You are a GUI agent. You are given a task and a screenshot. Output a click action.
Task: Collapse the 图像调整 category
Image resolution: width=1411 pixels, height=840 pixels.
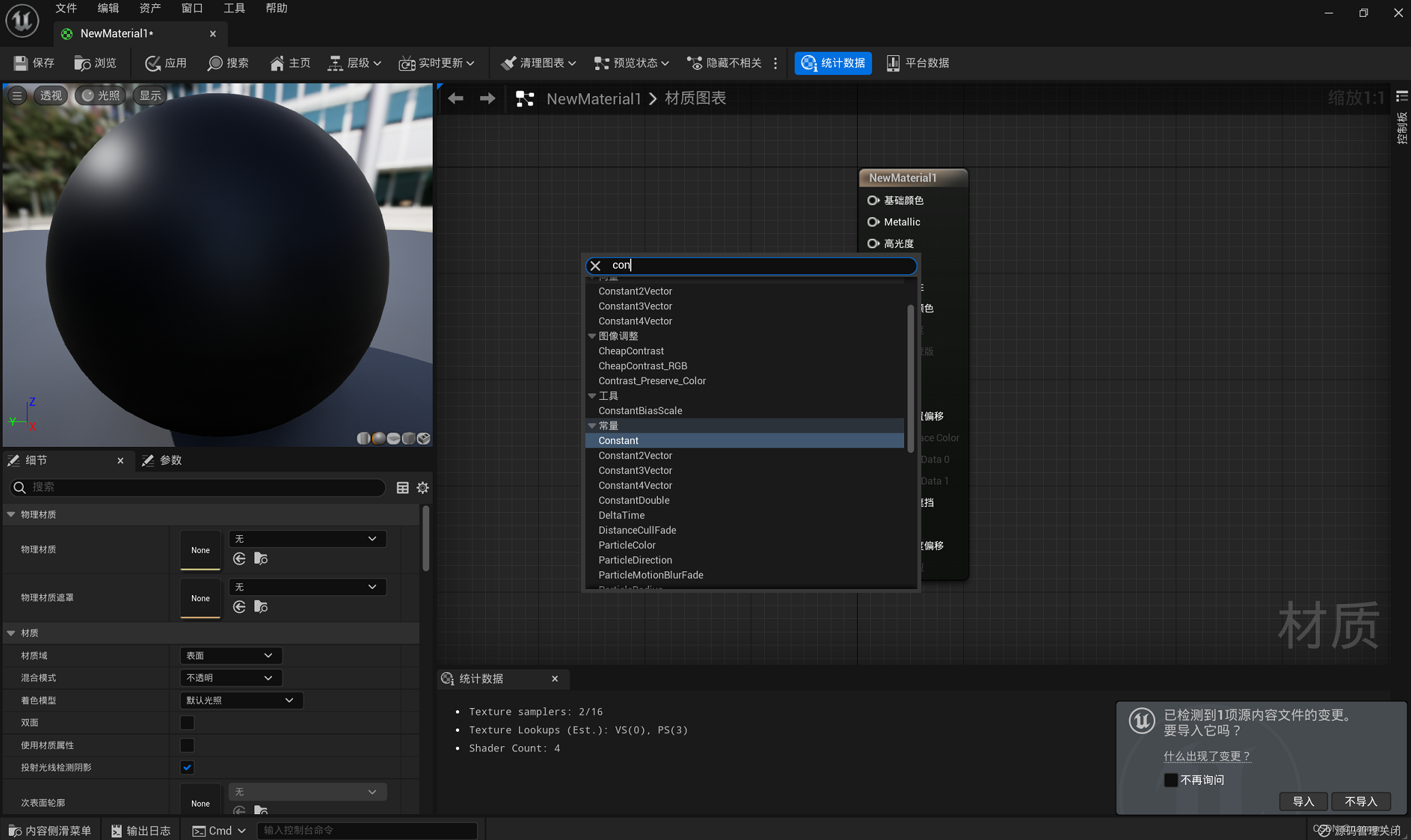click(592, 336)
